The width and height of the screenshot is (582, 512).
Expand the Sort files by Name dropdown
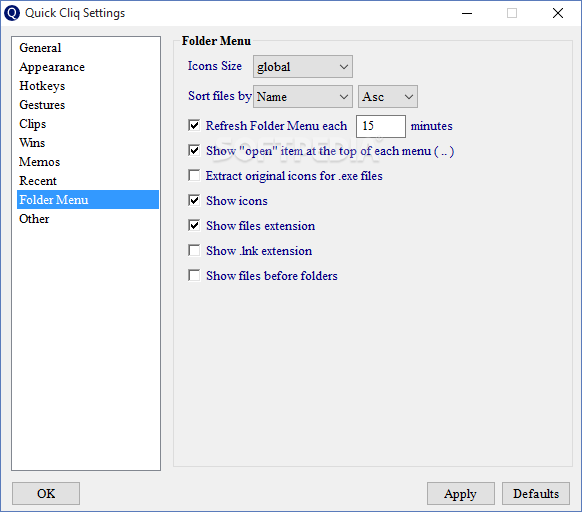pyautogui.click(x=303, y=97)
